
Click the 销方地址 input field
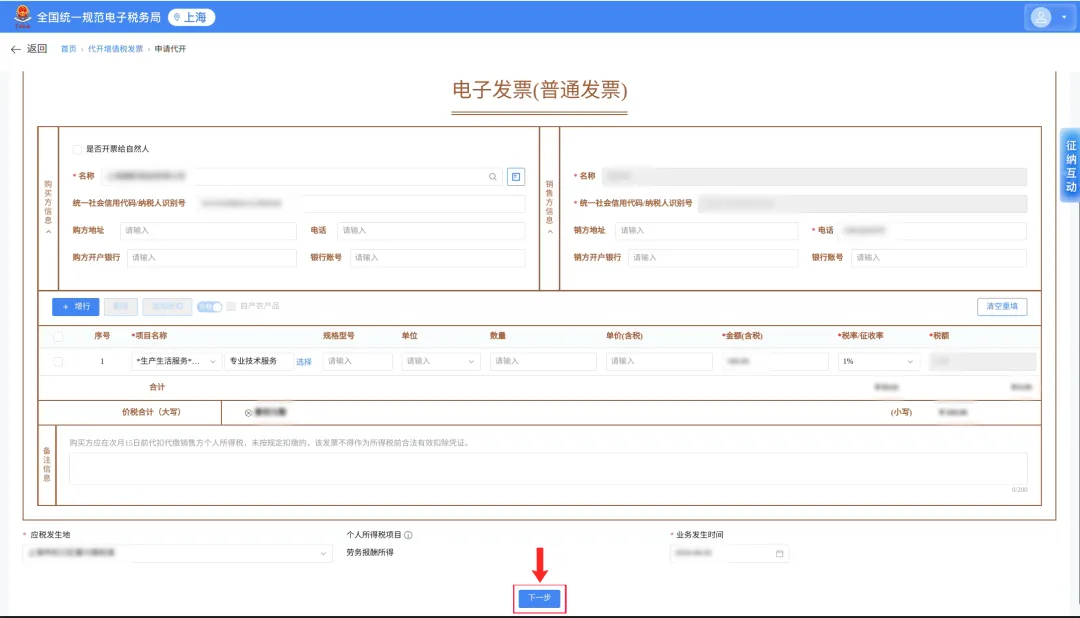point(706,230)
